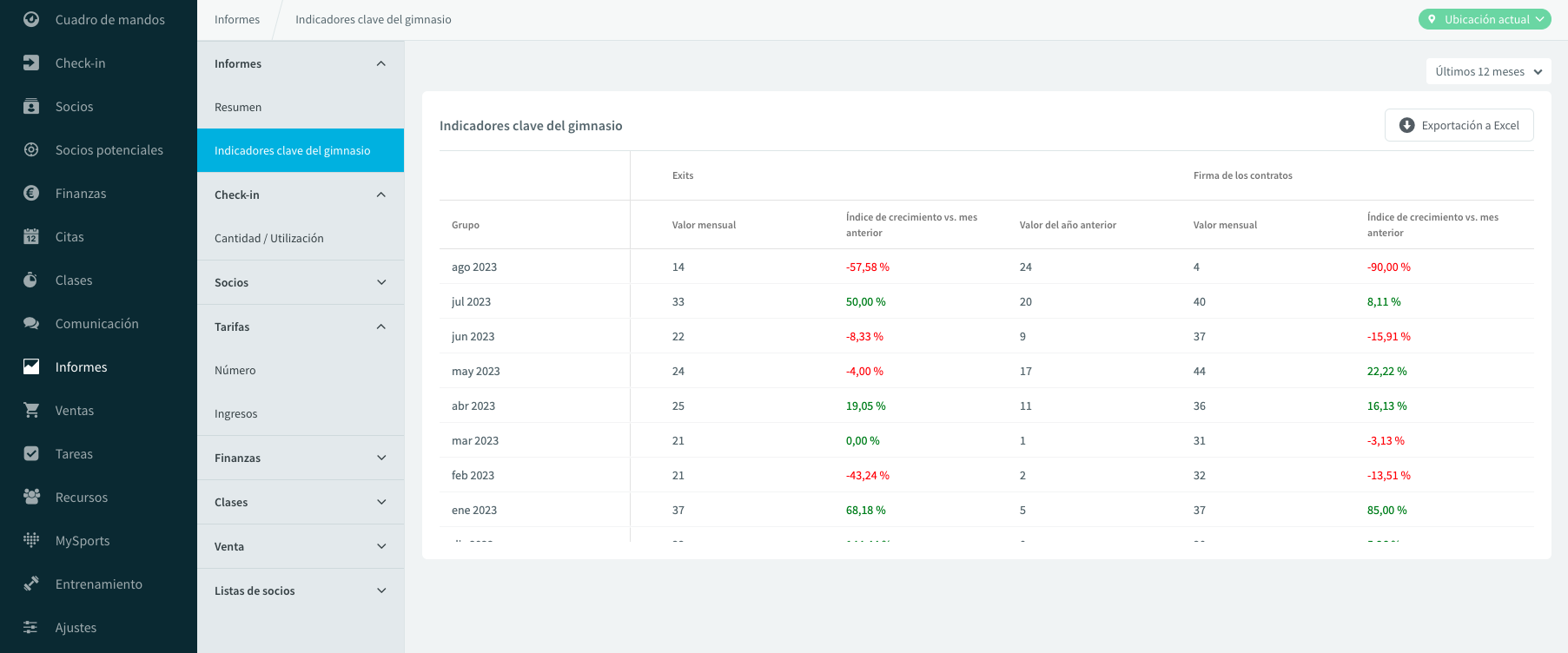Open Cantidad / Utilización report
Viewport: 1568px width, 653px height.
click(301, 238)
